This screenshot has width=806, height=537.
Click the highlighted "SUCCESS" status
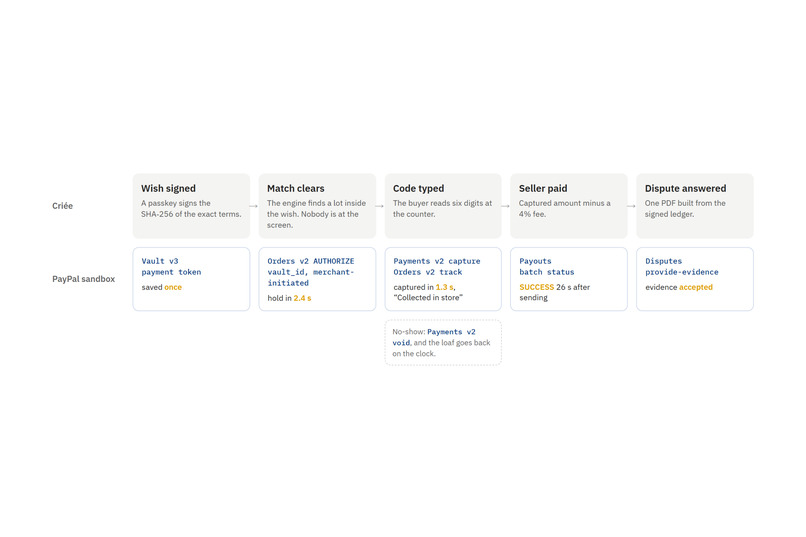tap(537, 287)
